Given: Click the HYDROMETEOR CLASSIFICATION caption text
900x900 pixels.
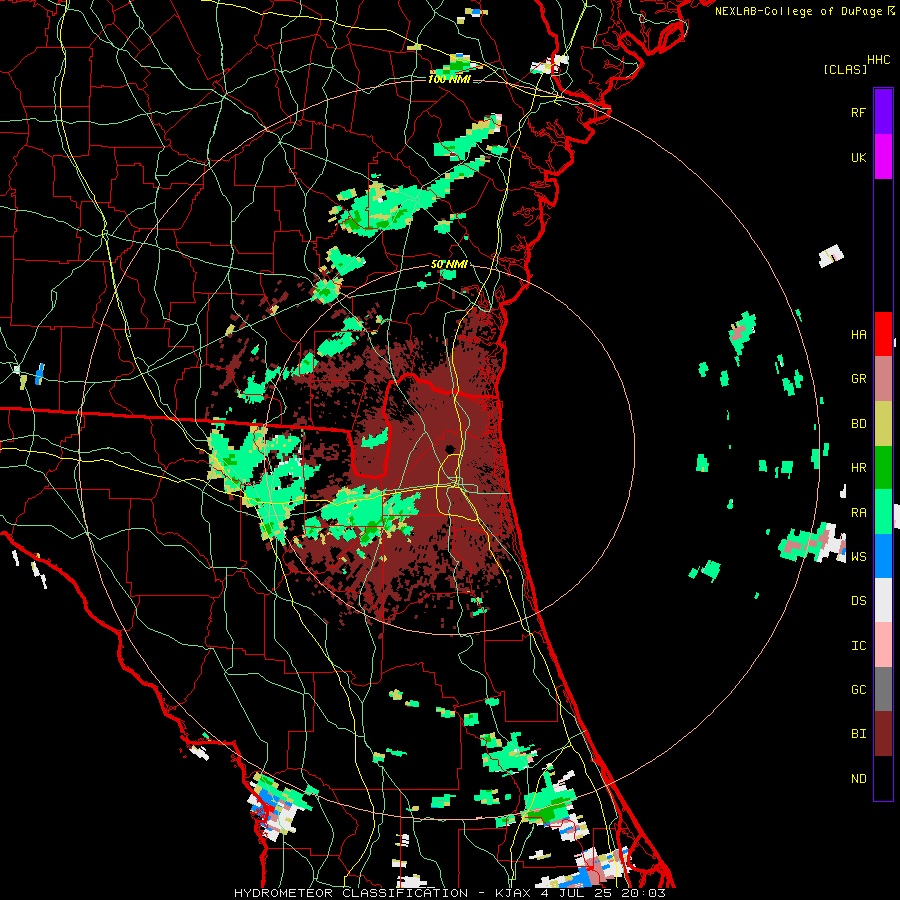Looking at the screenshot, I should (351, 893).
